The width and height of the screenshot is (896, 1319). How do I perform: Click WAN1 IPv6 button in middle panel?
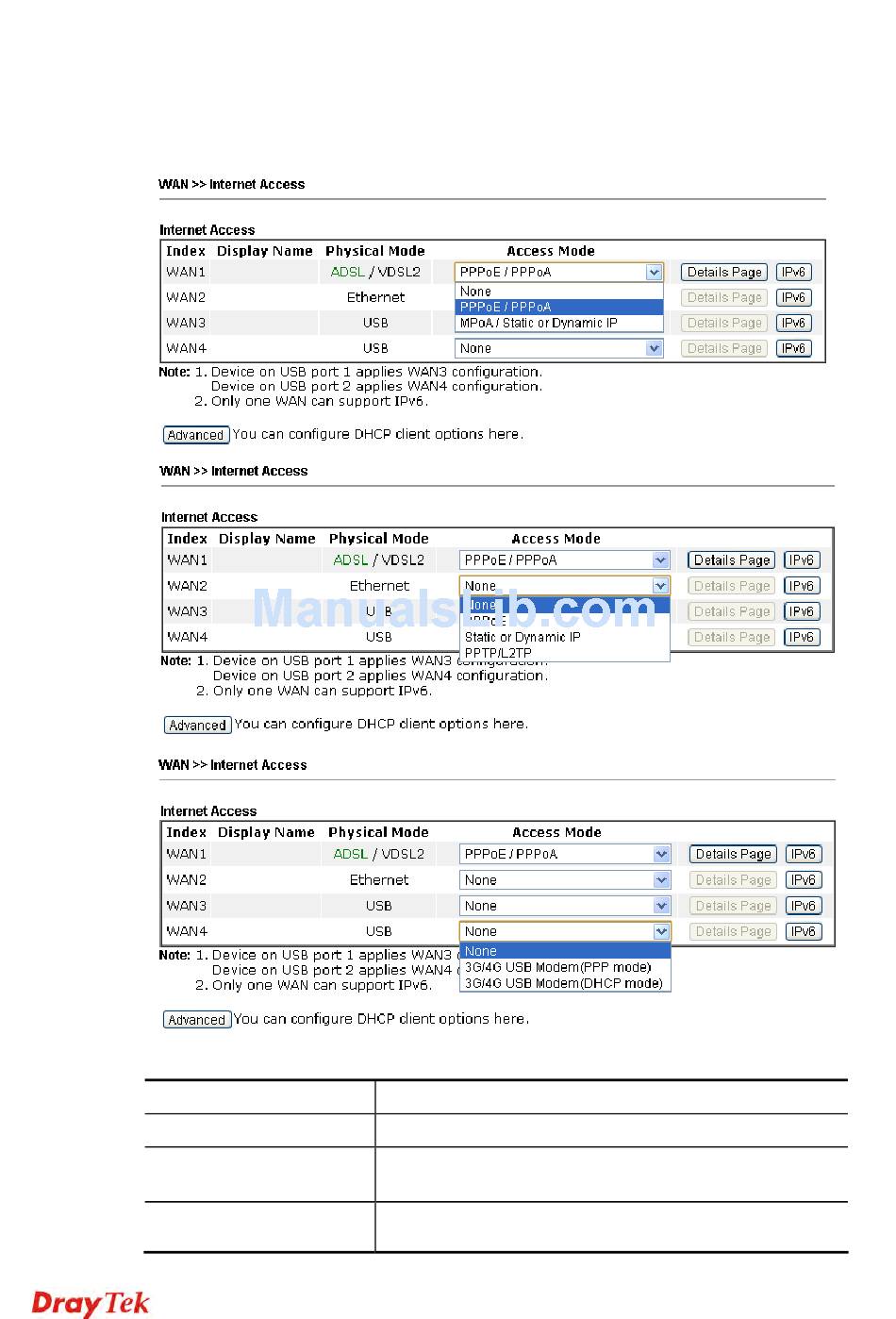click(802, 559)
